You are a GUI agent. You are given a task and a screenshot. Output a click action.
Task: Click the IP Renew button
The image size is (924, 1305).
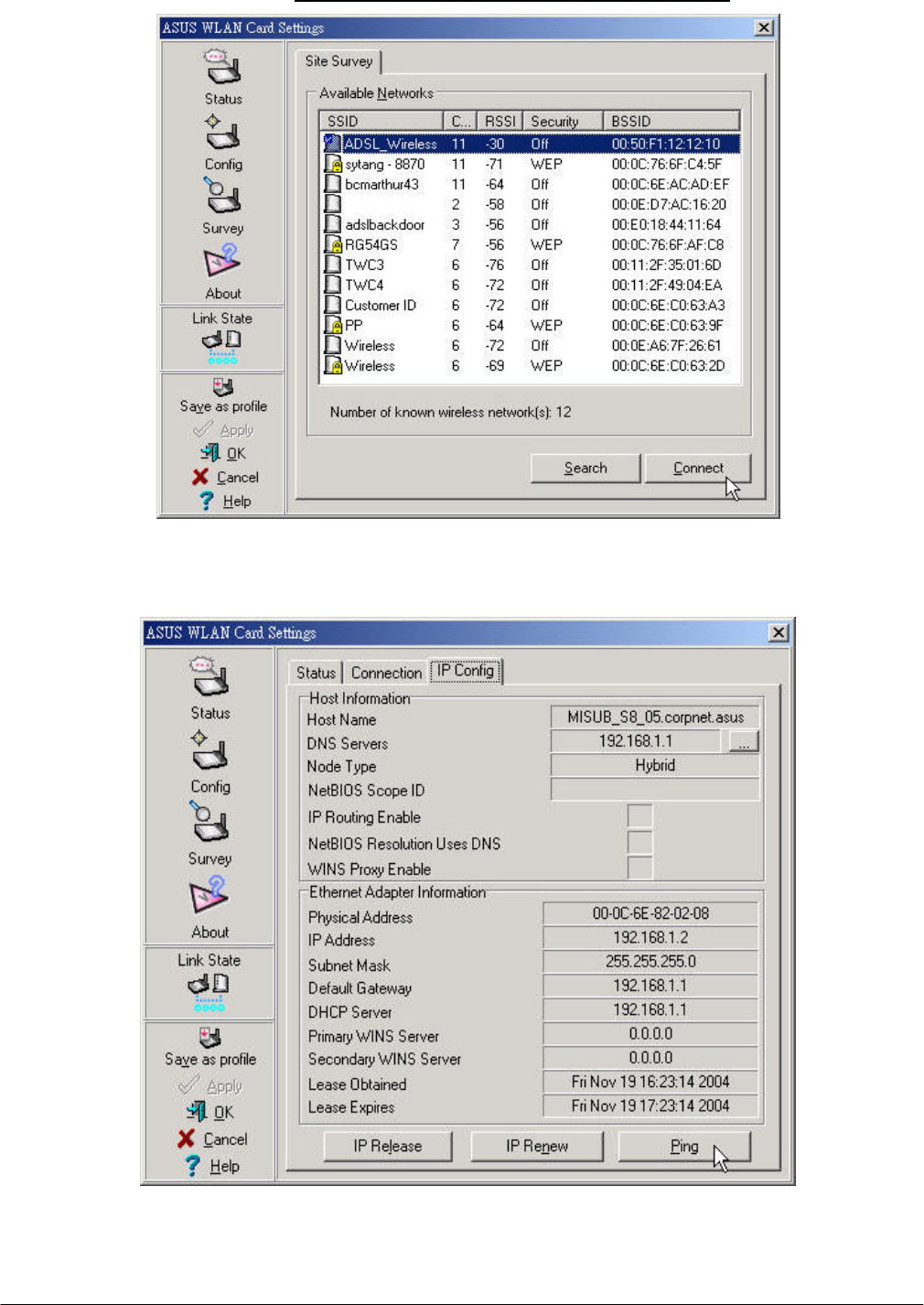pos(537,1146)
